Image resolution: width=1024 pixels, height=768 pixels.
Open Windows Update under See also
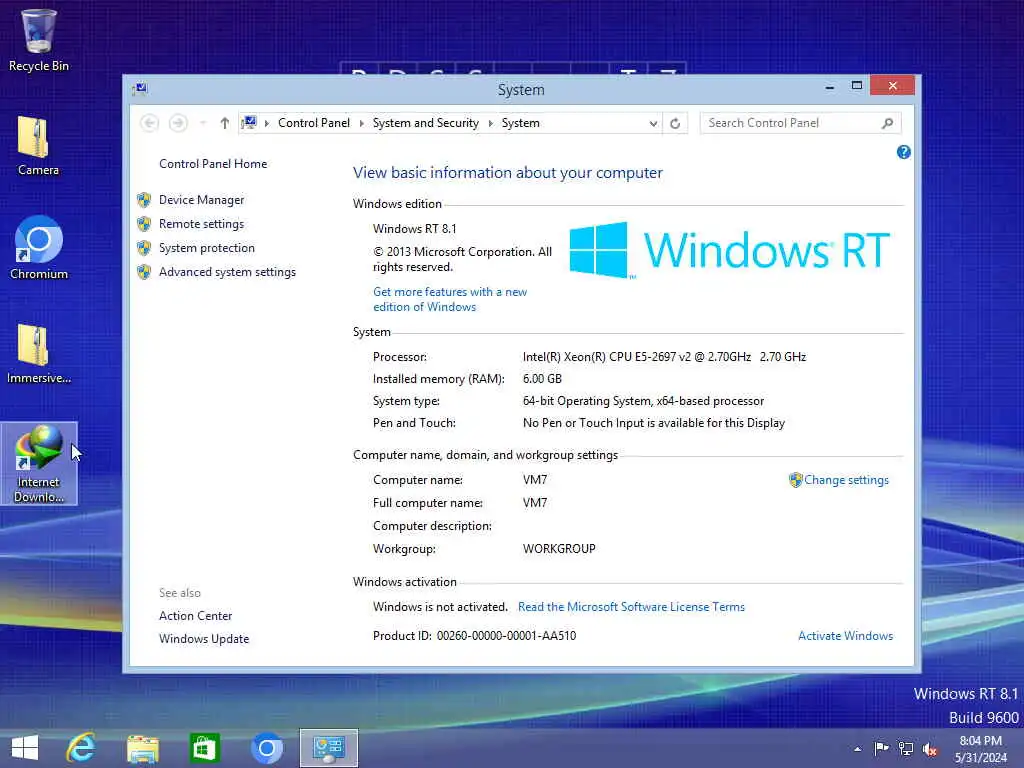(204, 639)
